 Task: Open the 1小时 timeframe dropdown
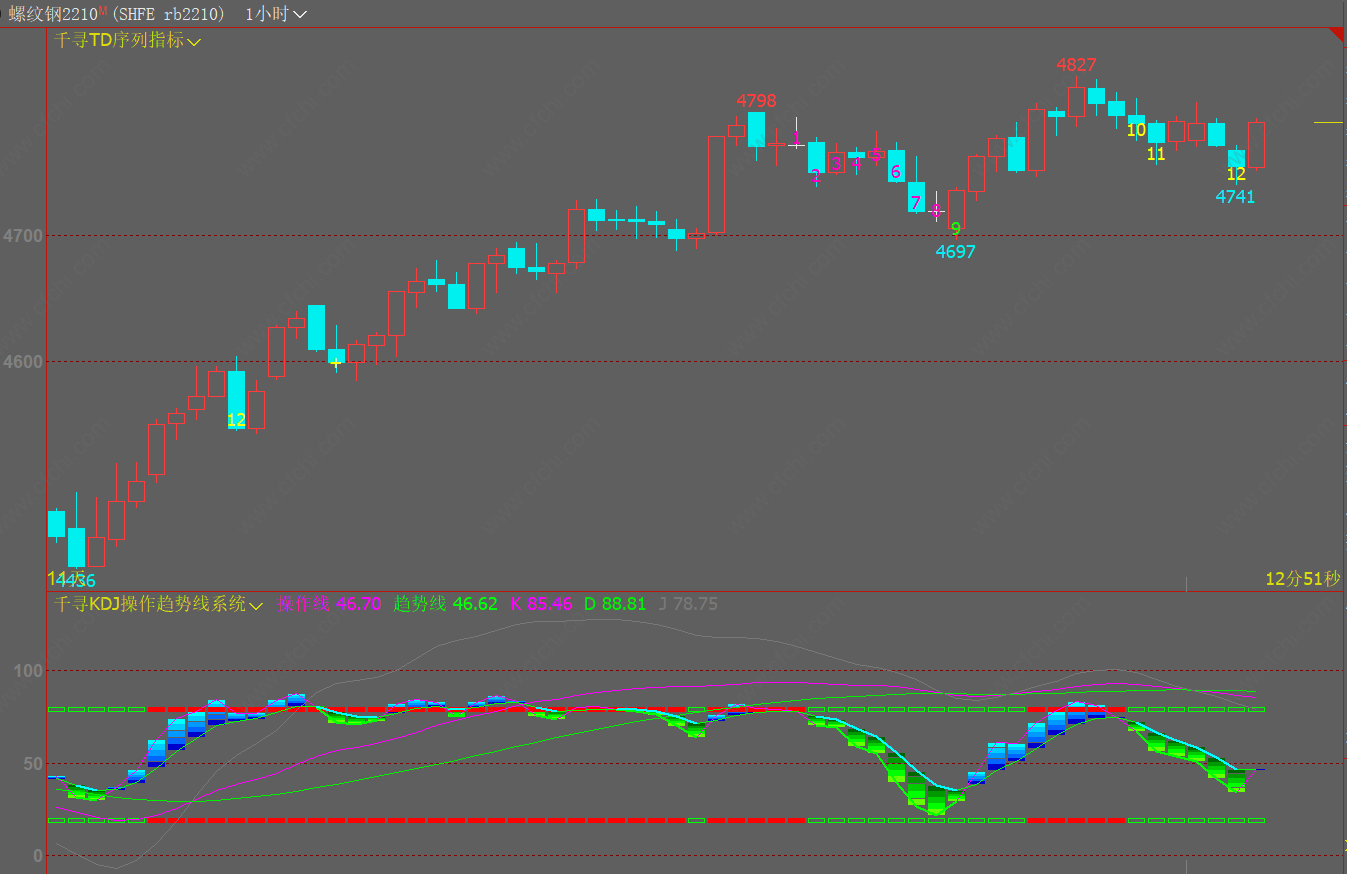[x=276, y=14]
